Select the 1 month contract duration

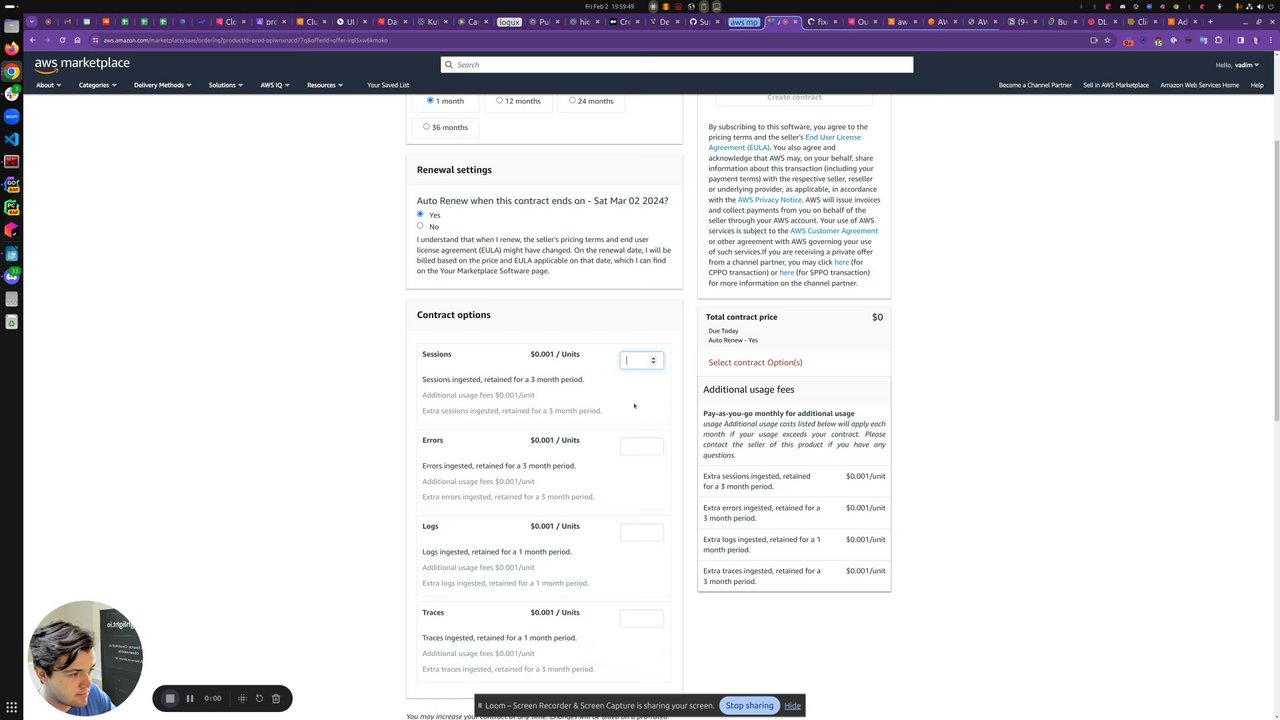430,100
